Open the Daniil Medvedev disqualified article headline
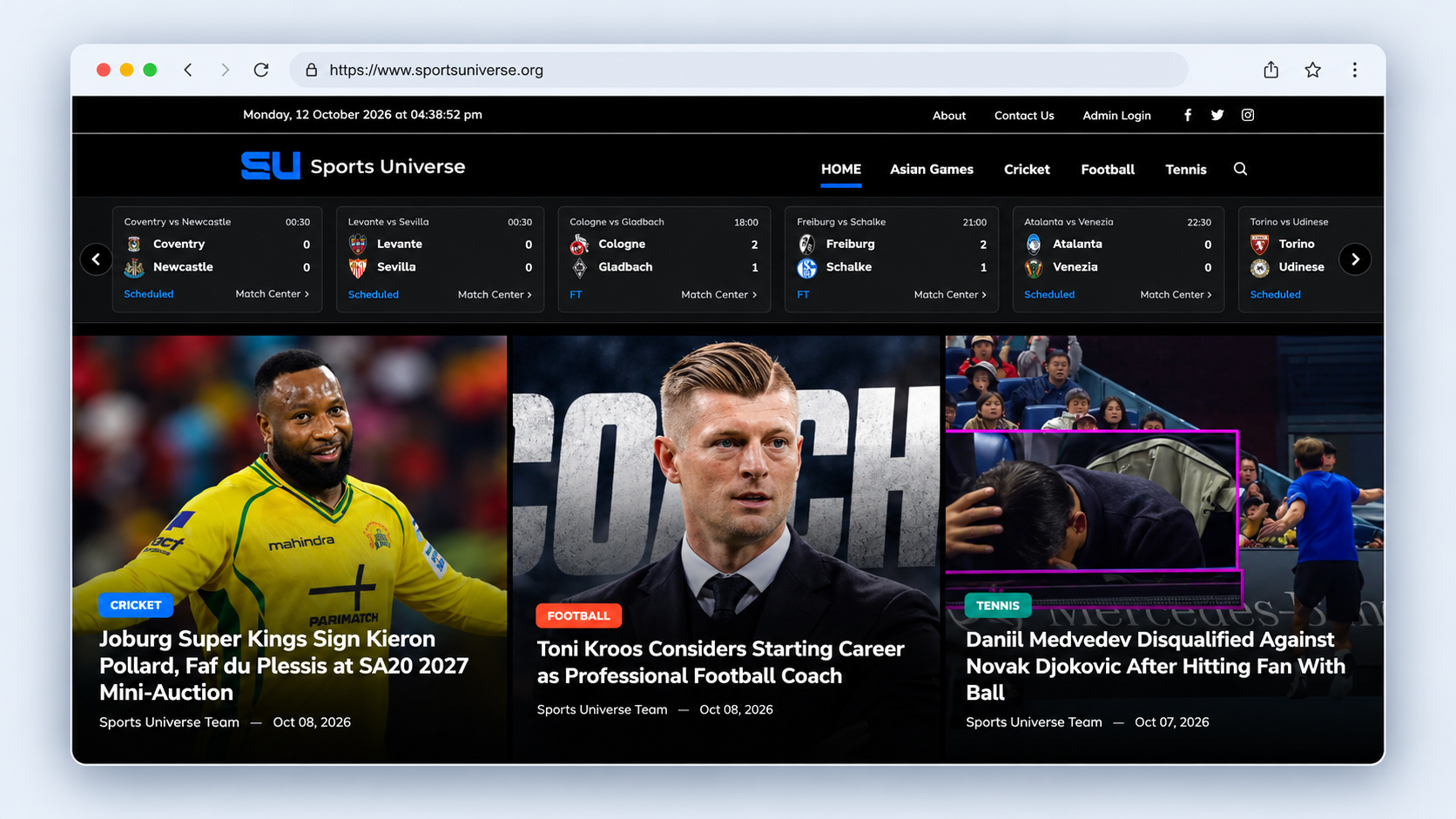 coord(1156,666)
